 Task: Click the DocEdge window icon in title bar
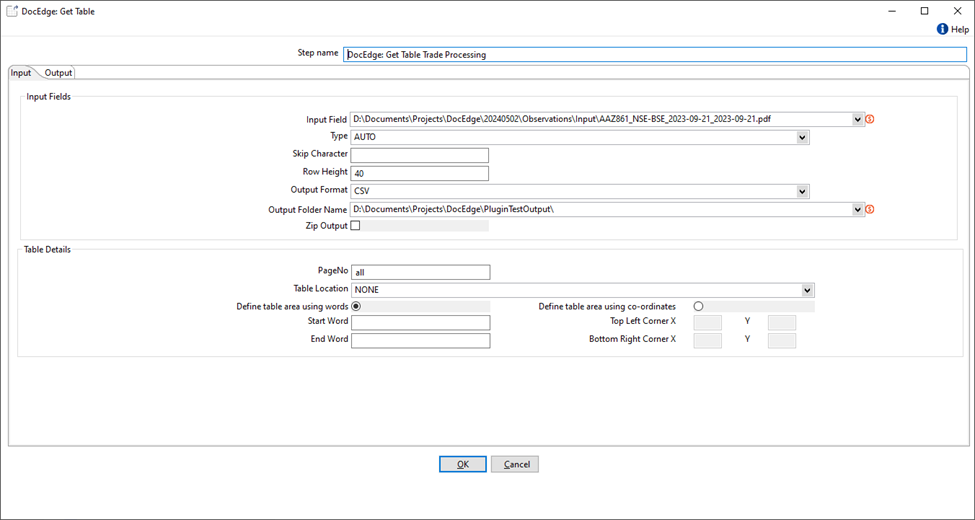[11, 11]
